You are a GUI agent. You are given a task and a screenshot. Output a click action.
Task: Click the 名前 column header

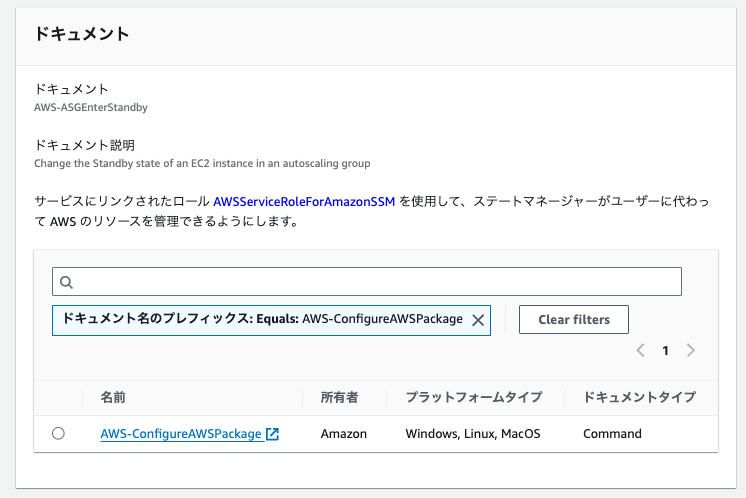[114, 398]
